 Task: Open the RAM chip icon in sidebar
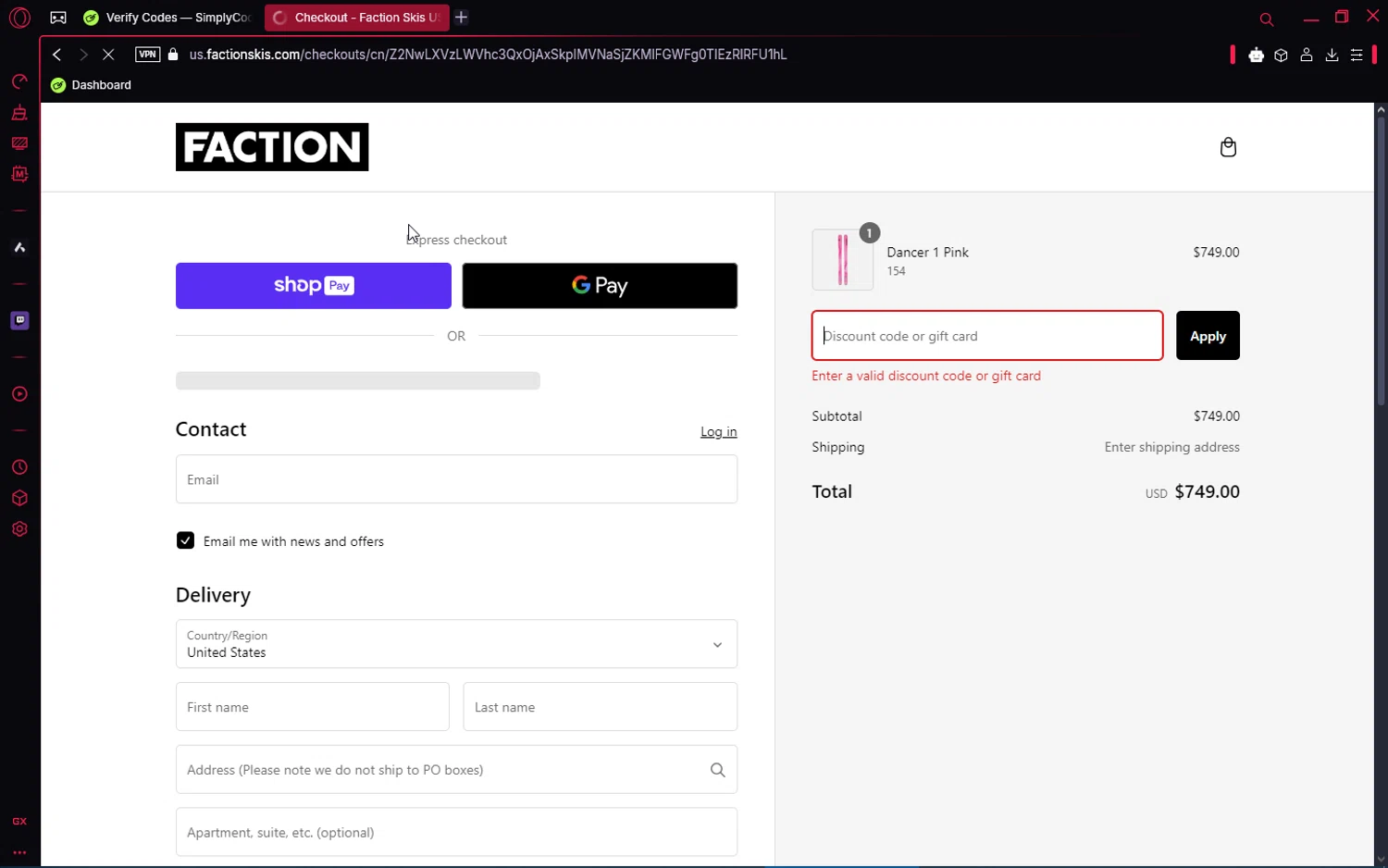(19, 174)
